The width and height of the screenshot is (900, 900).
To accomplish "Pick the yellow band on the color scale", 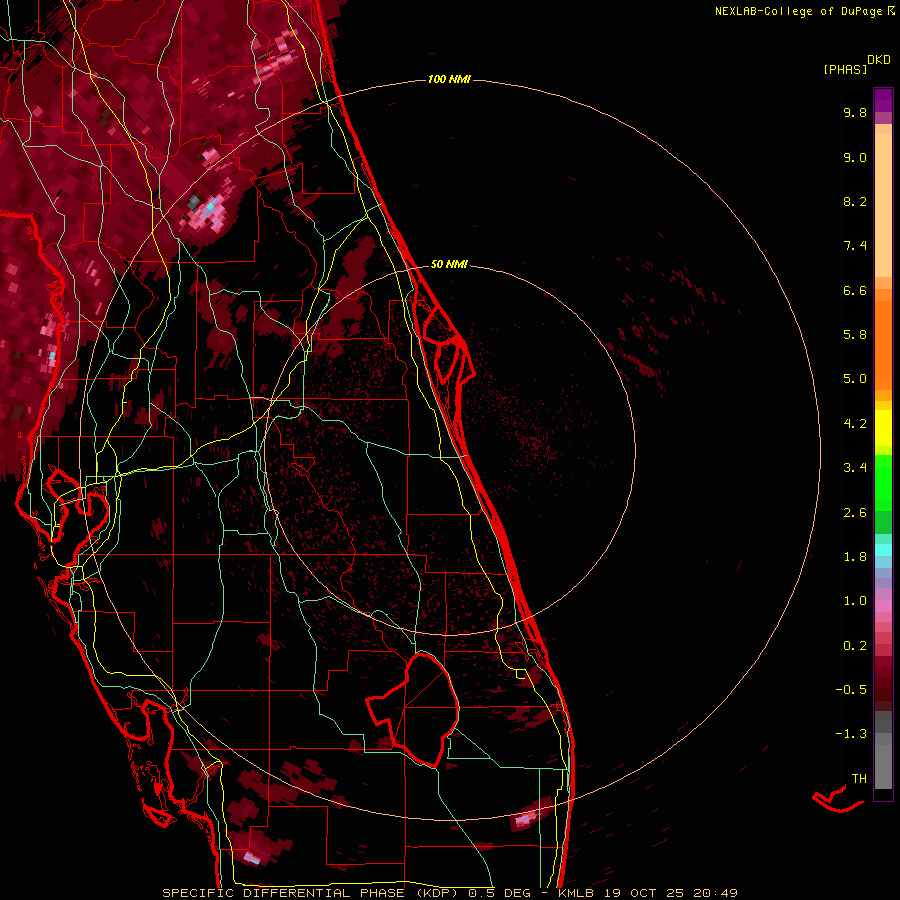I will point(883,428).
